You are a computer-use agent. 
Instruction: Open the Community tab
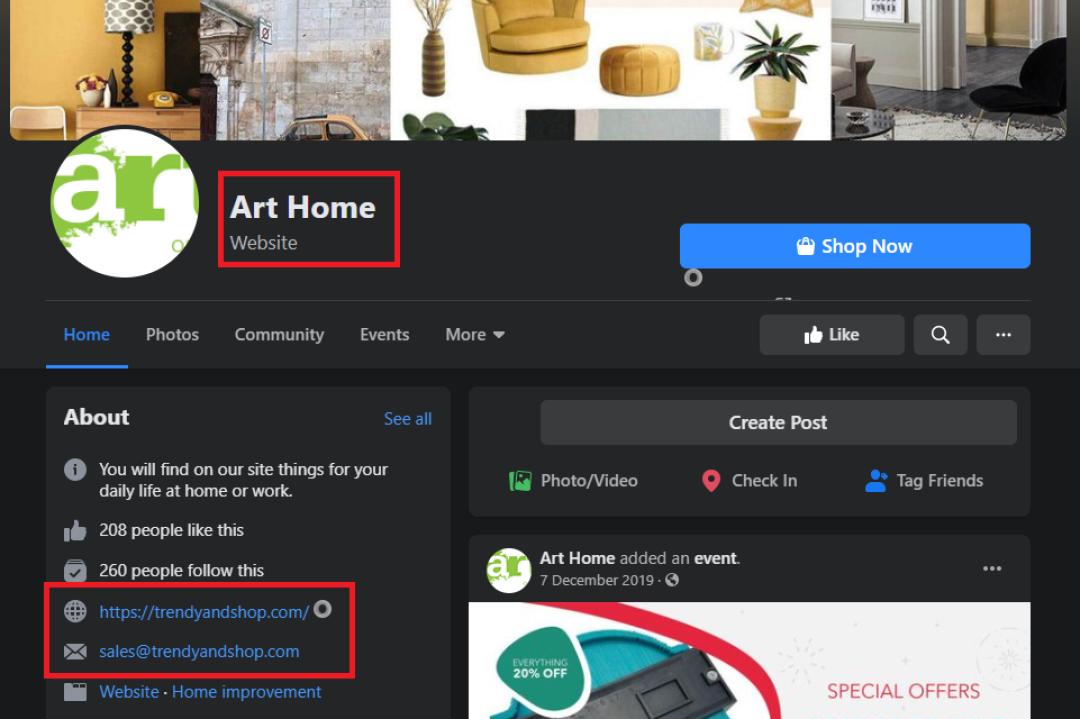click(x=279, y=335)
